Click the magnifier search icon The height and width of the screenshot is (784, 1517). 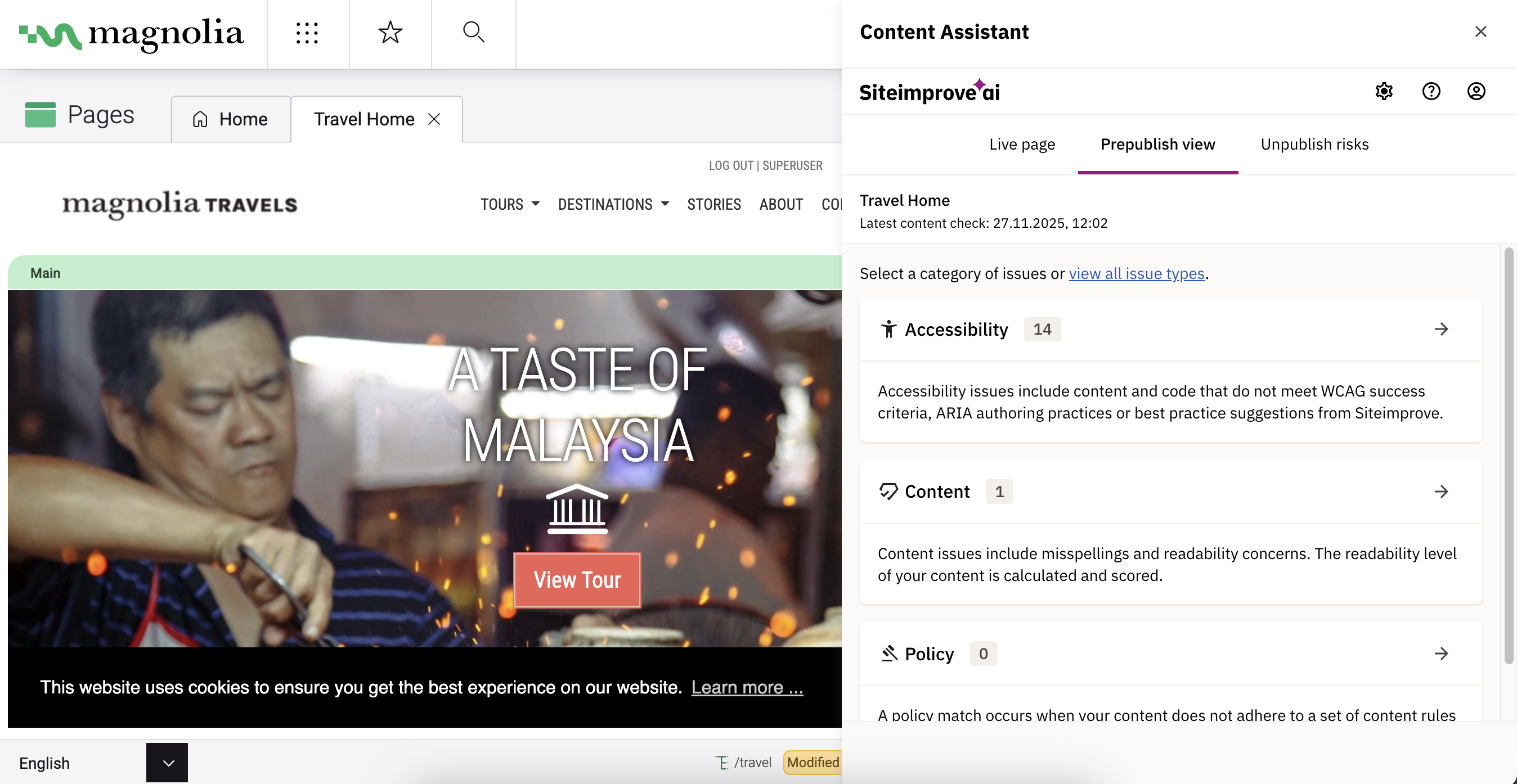[x=473, y=33]
